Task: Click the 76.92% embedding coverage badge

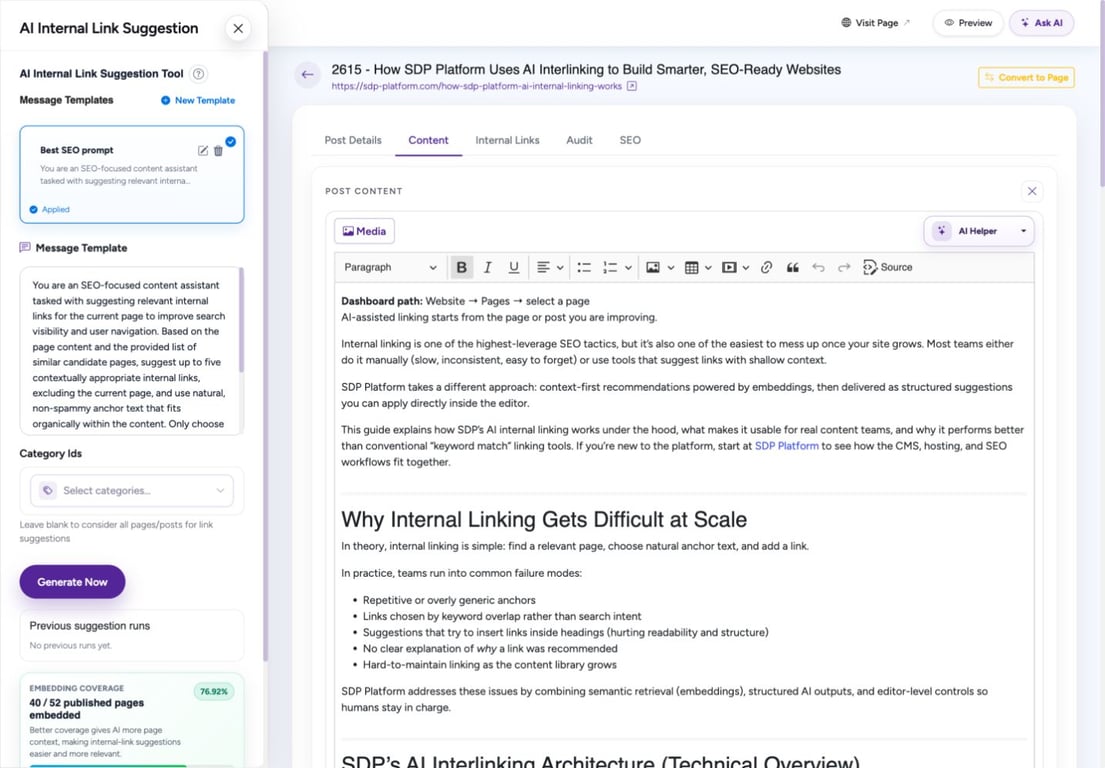Action: (214, 691)
